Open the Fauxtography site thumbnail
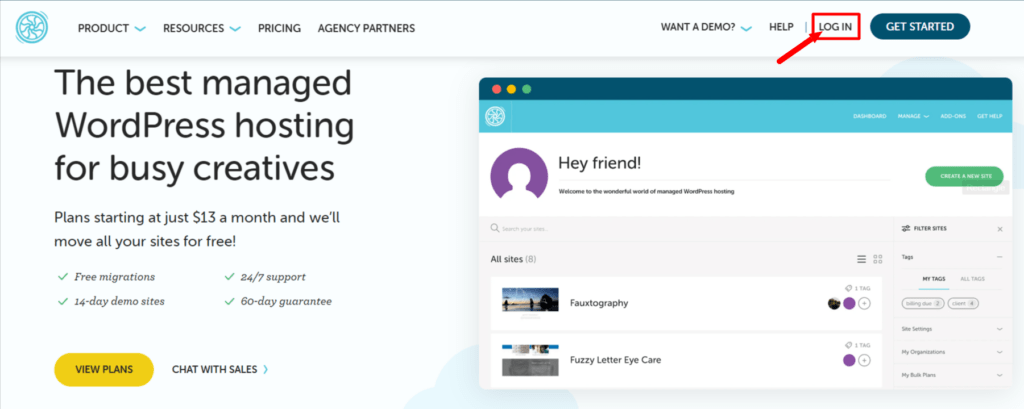 [x=530, y=300]
